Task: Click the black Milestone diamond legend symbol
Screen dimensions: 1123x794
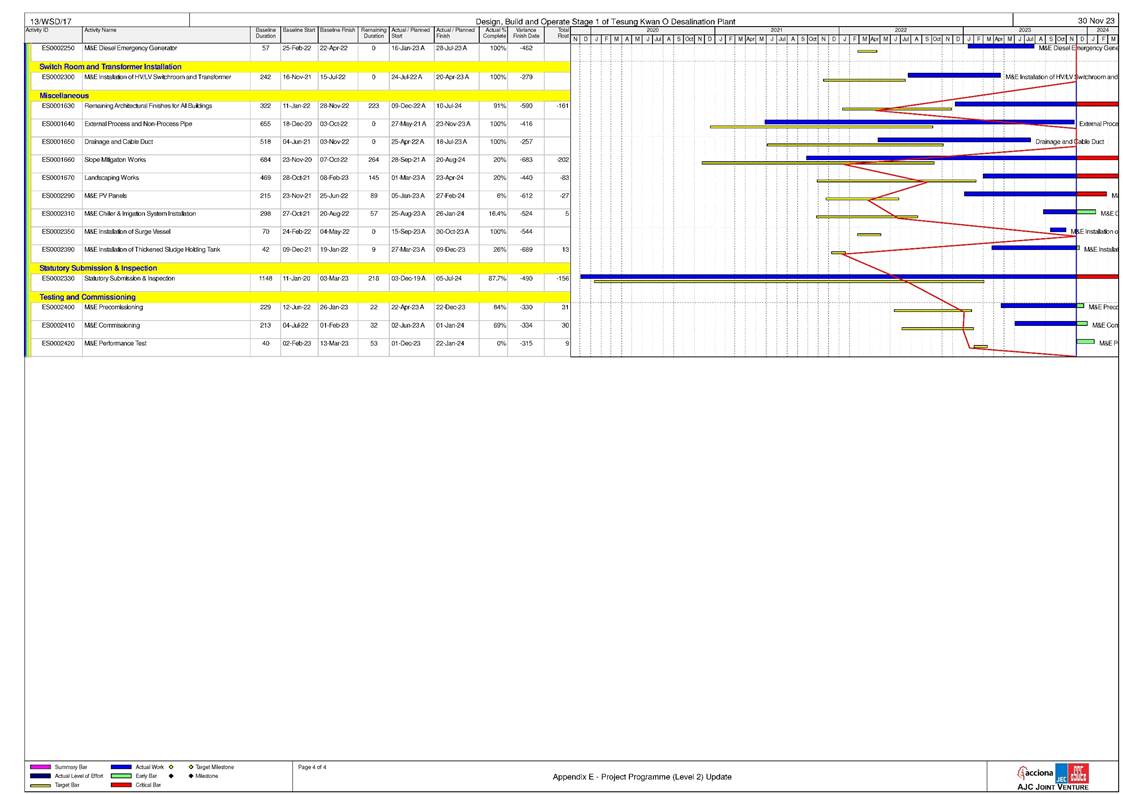Action: point(190,776)
